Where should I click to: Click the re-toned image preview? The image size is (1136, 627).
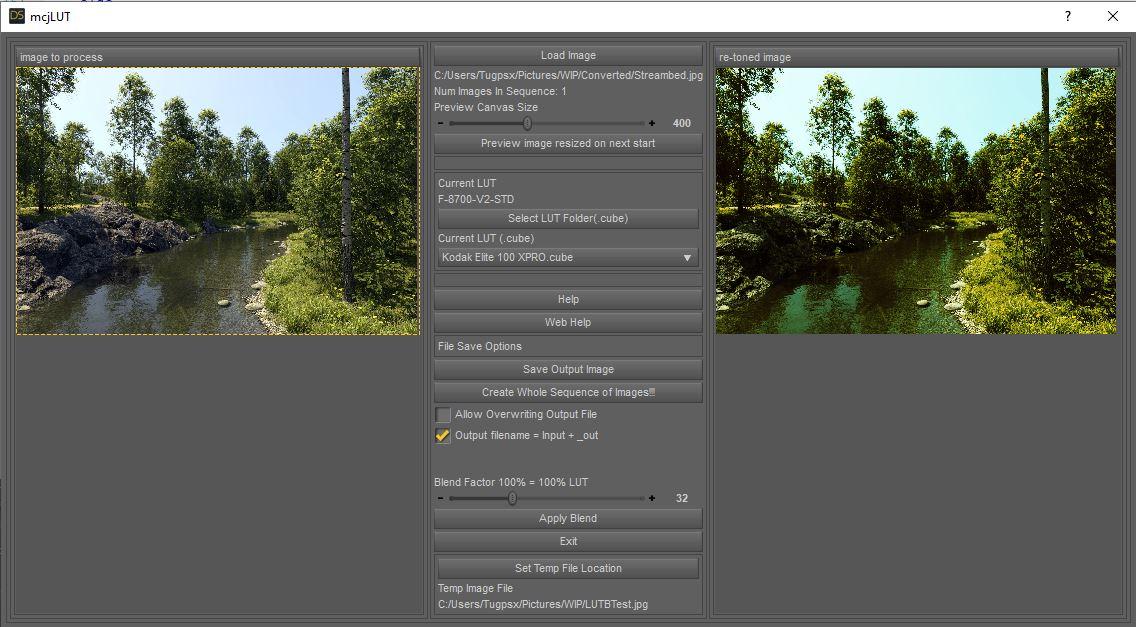point(916,201)
